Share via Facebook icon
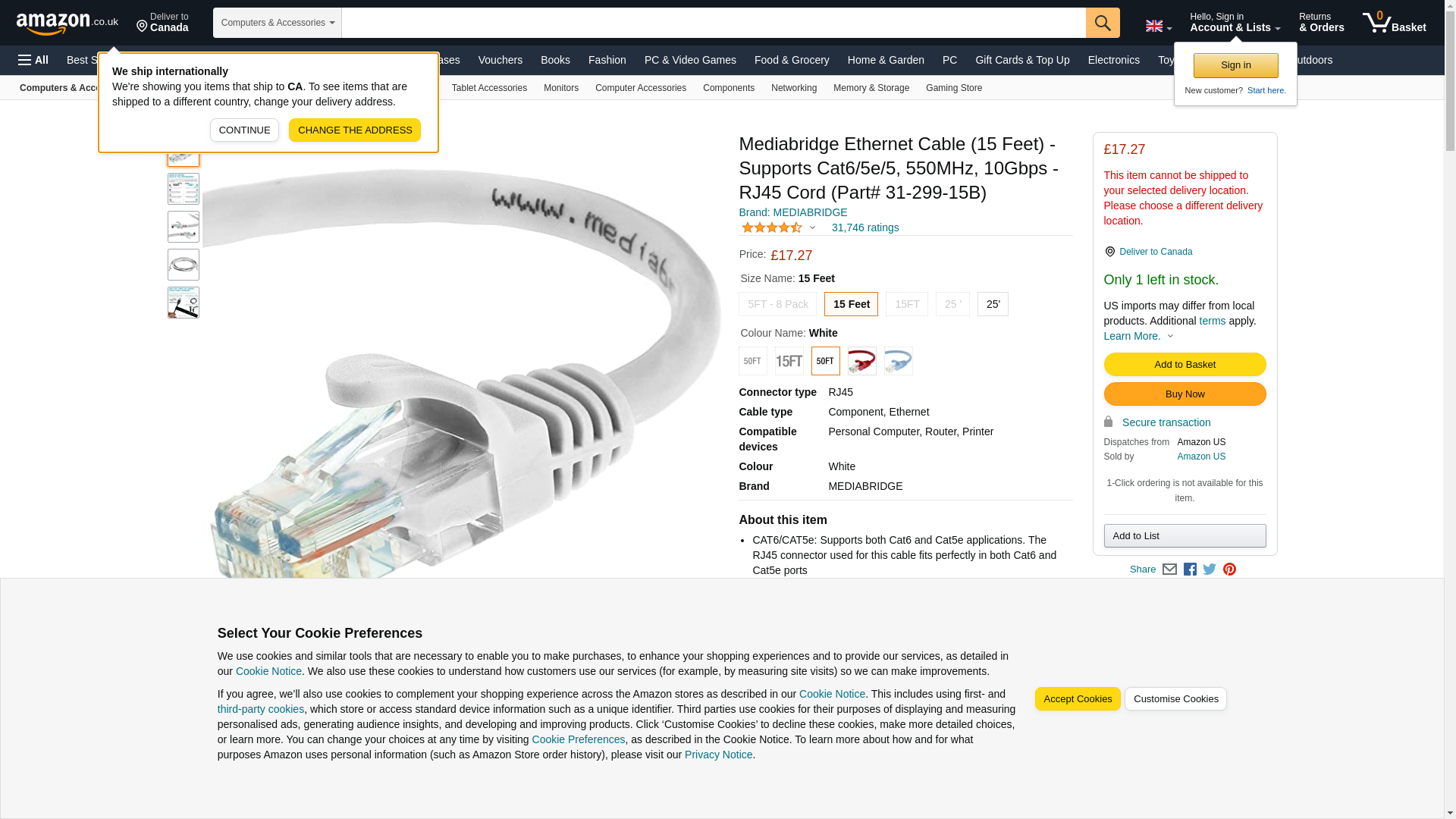Image resolution: width=1456 pixels, height=819 pixels. [1190, 570]
